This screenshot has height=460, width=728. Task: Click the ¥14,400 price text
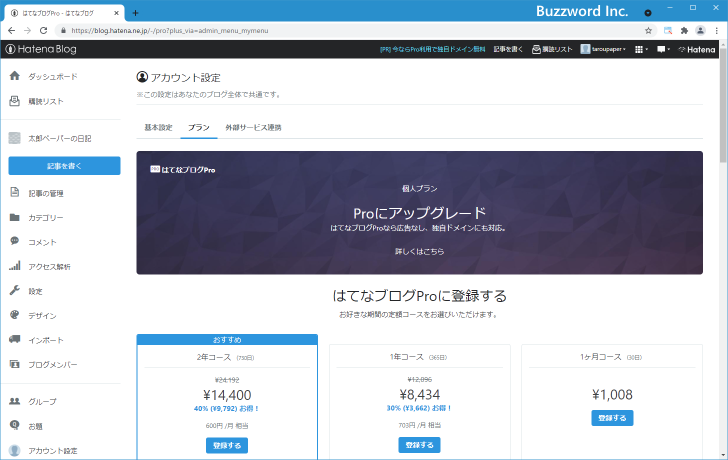[227, 395]
